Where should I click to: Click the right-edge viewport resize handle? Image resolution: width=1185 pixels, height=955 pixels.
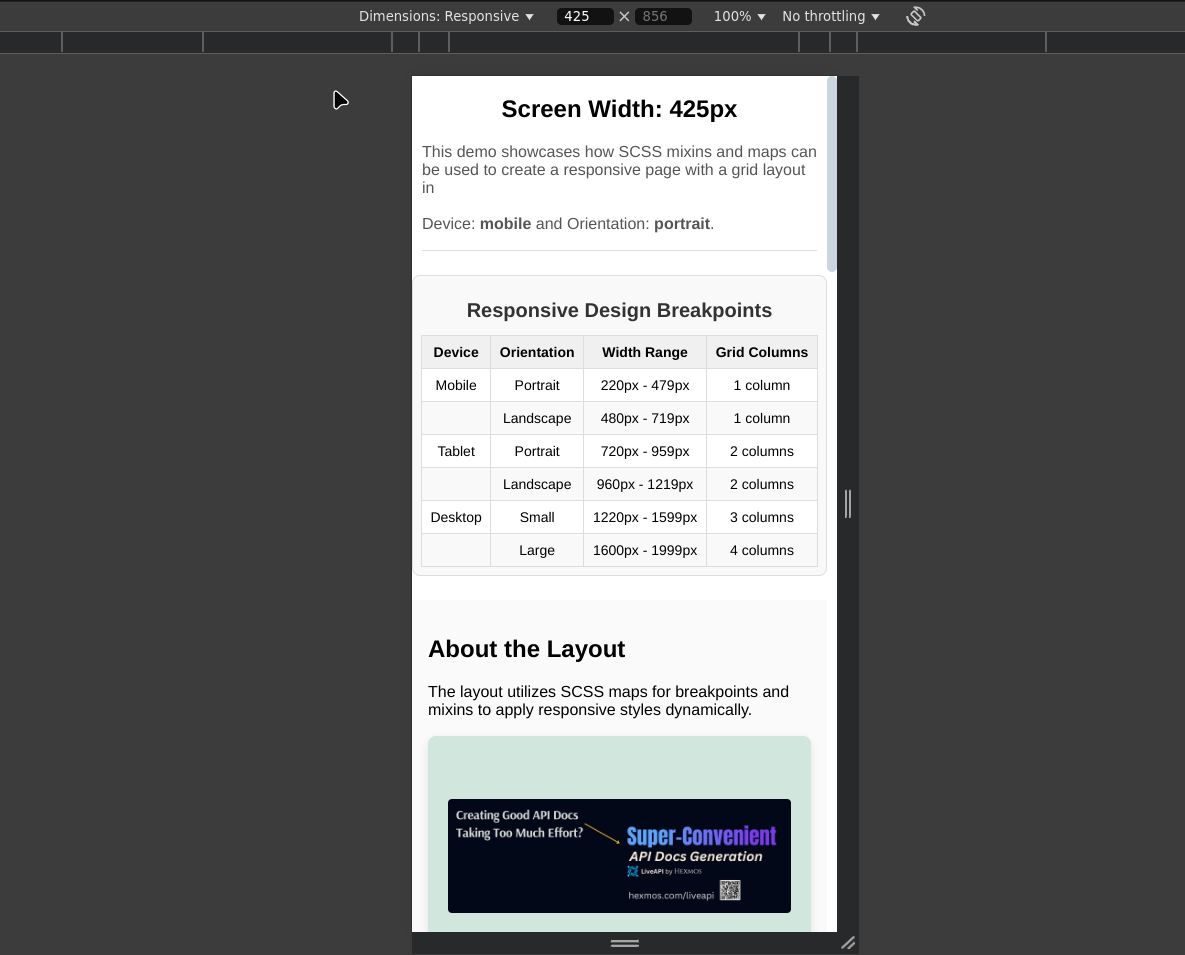coord(848,504)
